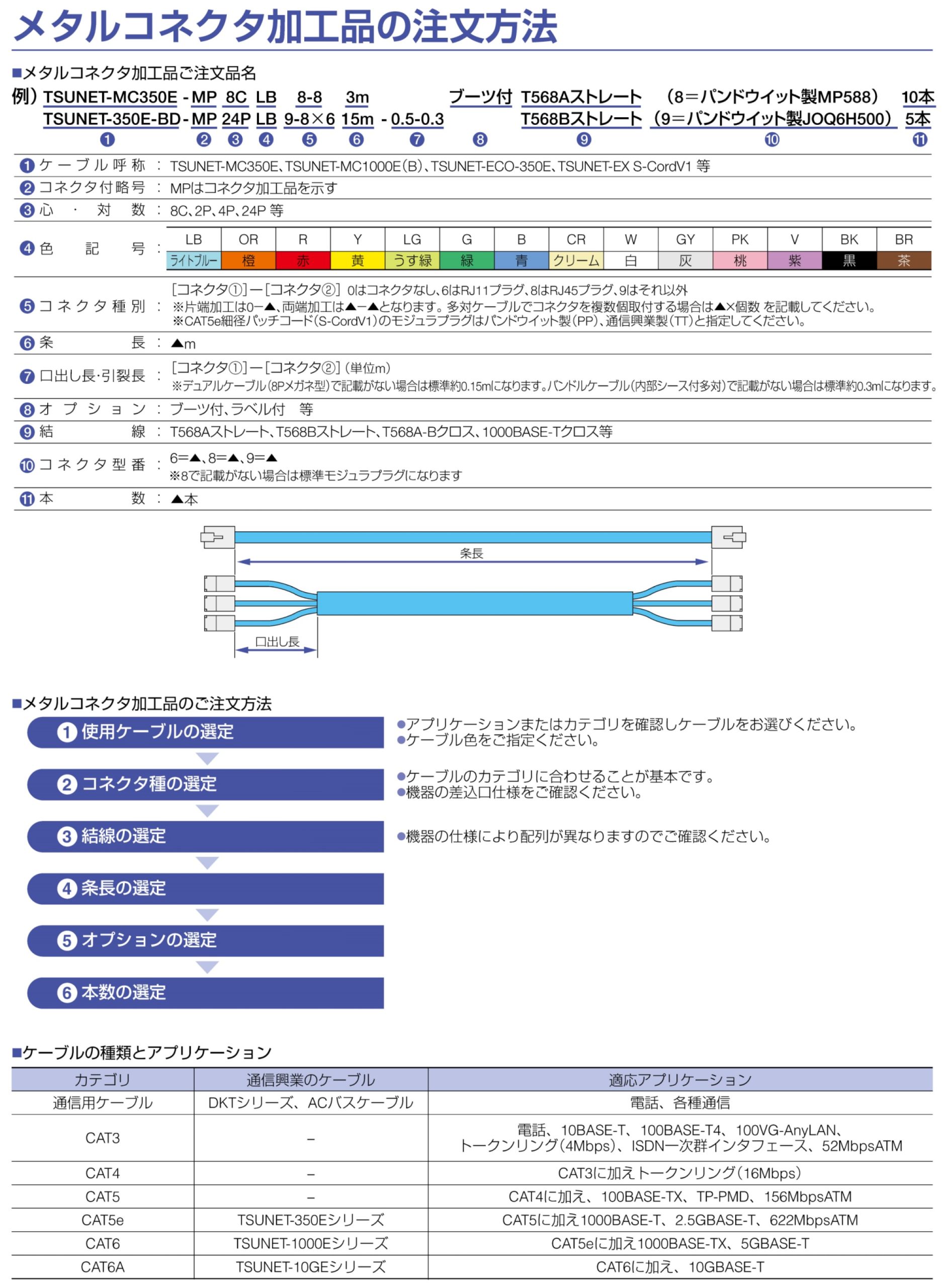Screen dimensions: 945x1288
Task: Click the left connector on the single cable
Action: 218,537
